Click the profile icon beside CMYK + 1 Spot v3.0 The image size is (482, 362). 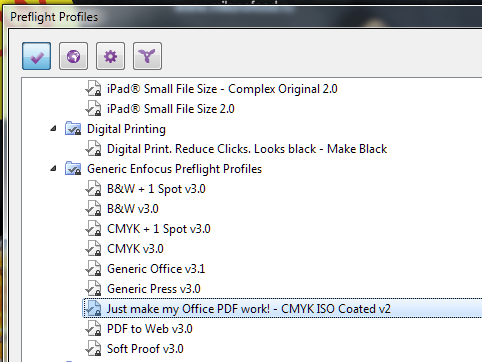point(93,229)
